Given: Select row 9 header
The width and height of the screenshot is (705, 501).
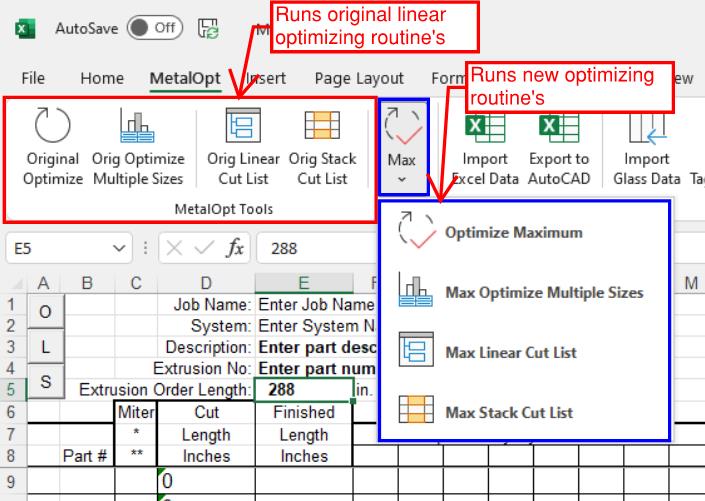Looking at the screenshot, I should click(13, 481).
